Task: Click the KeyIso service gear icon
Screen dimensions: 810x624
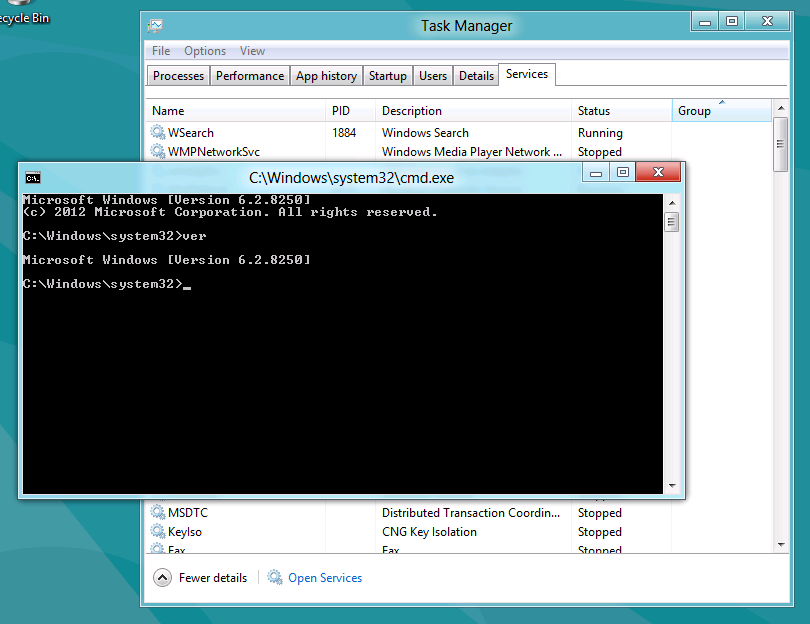Action: tap(158, 532)
